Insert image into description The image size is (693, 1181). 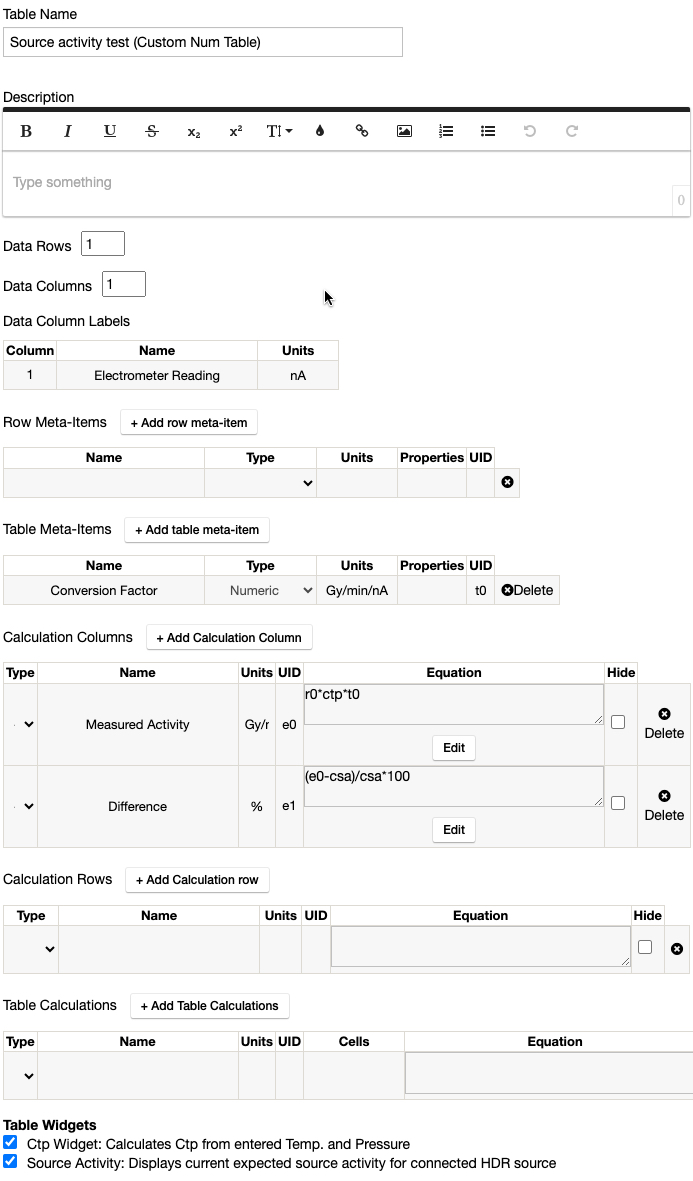404,131
